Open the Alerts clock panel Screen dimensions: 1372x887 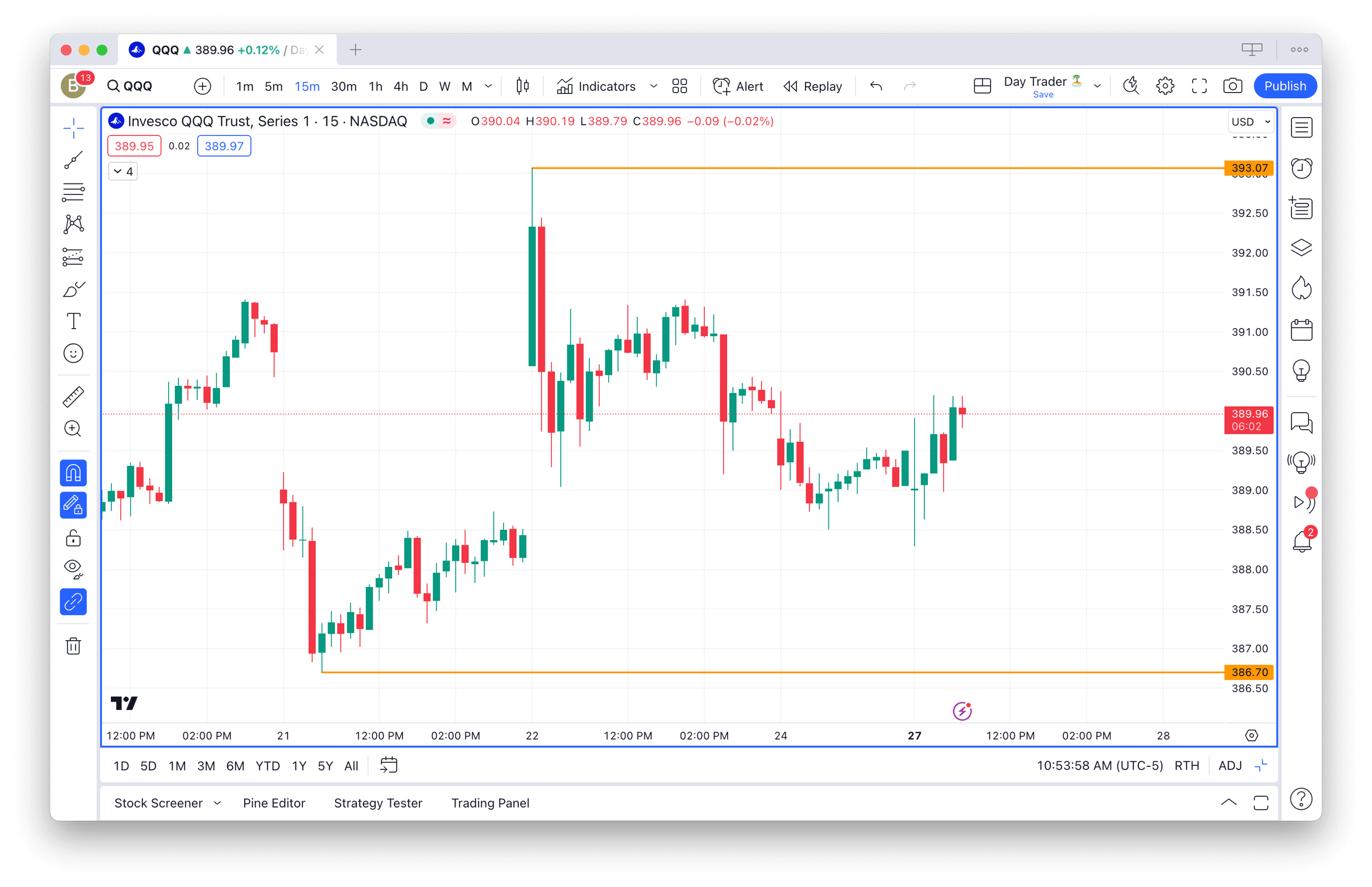pos(1301,168)
